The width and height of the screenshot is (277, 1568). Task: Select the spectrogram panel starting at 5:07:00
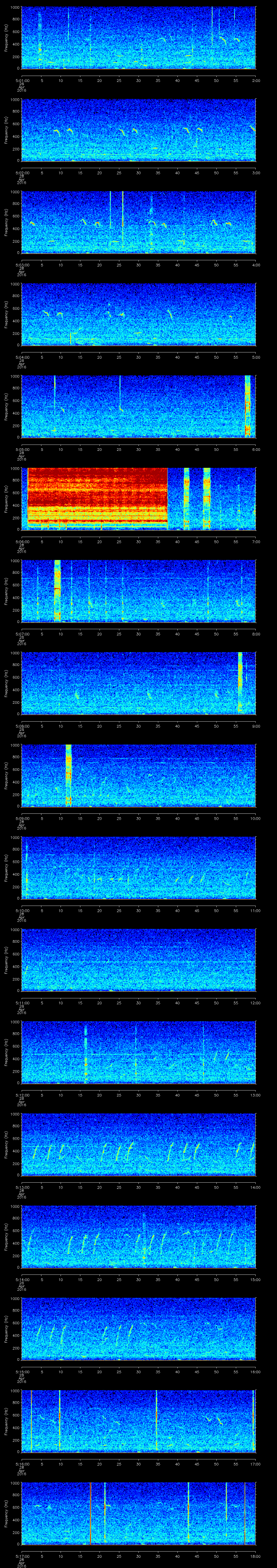[139, 591]
